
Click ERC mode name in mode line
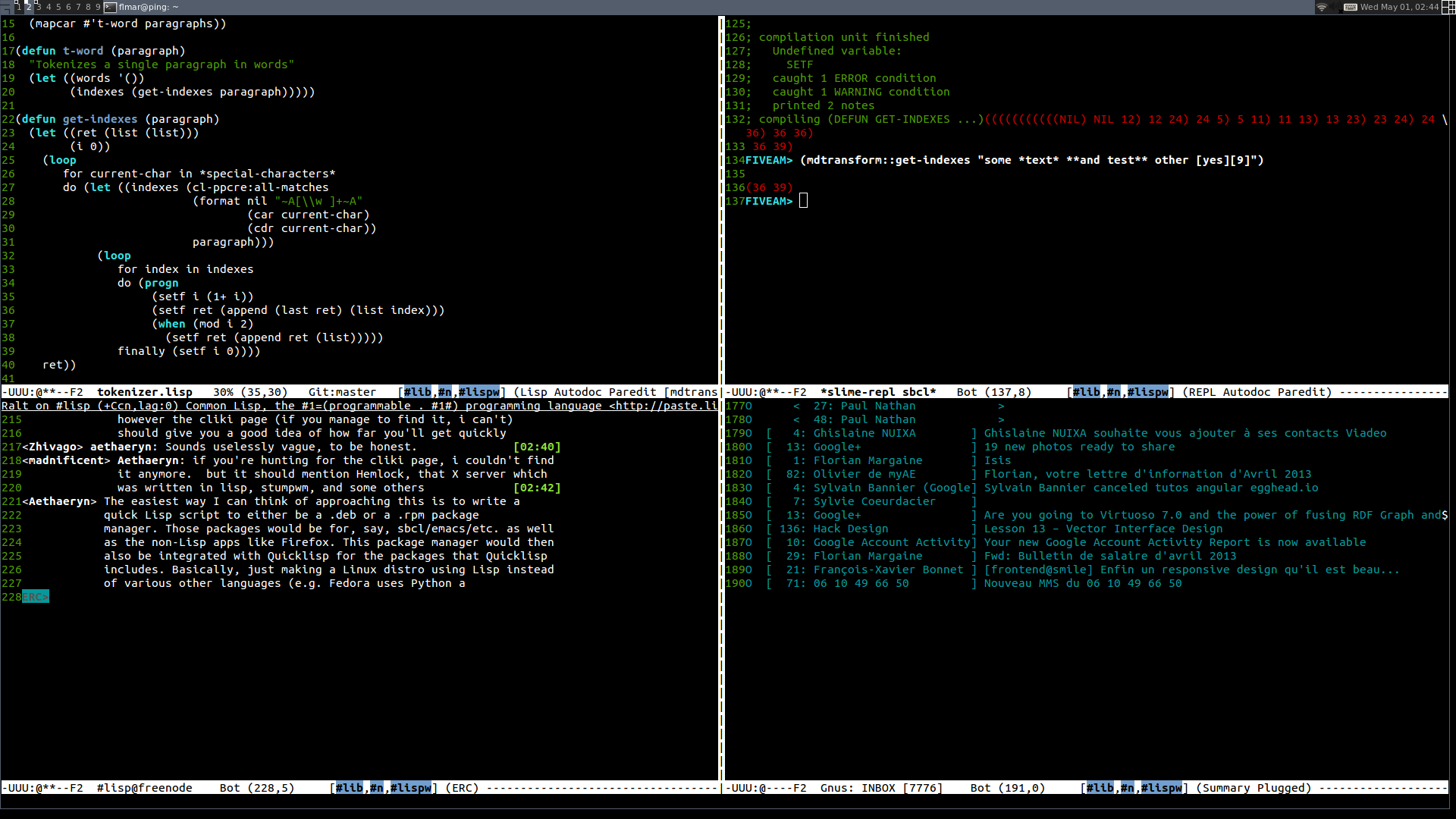click(x=462, y=788)
